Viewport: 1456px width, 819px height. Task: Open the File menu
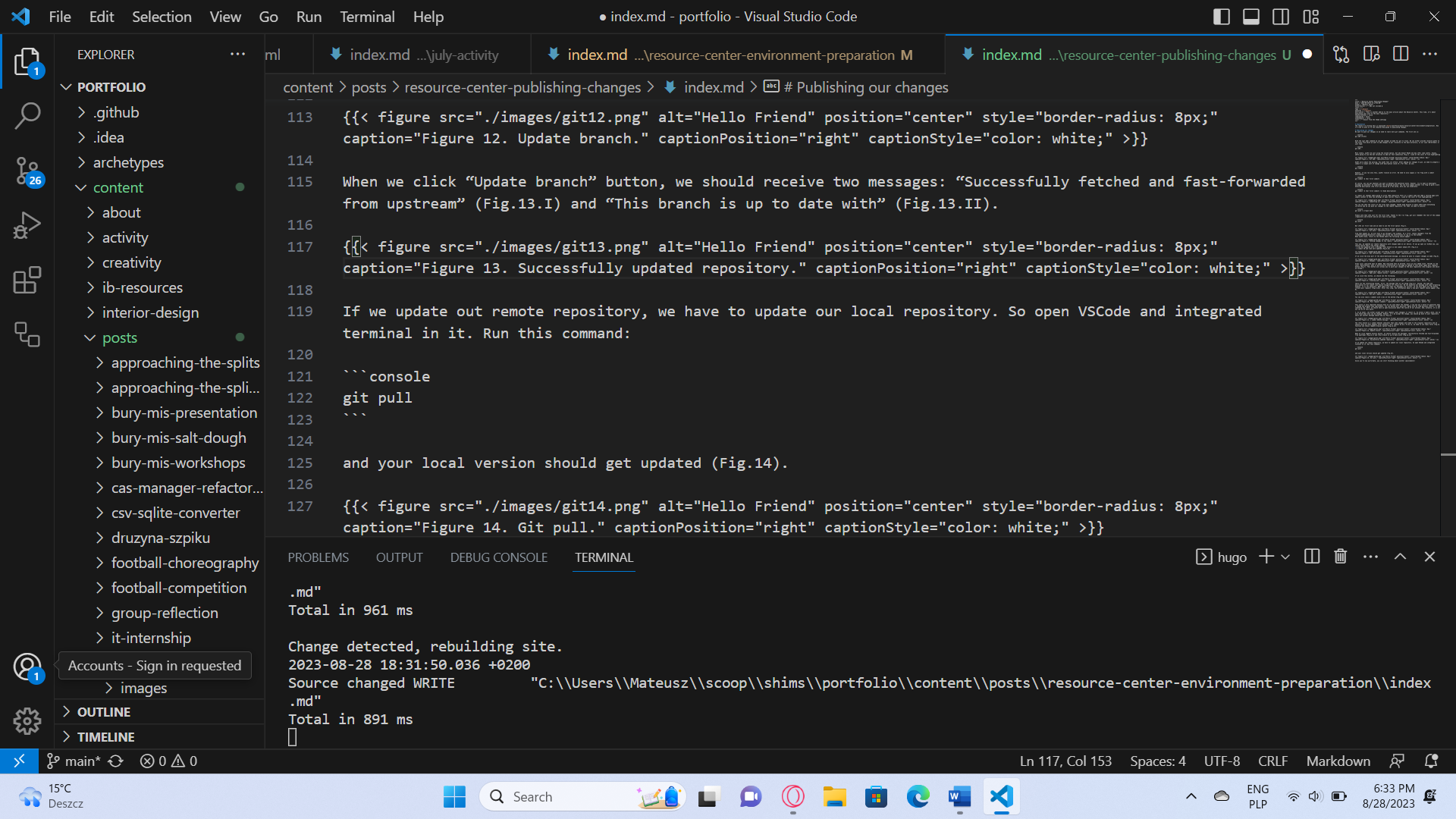[60, 17]
